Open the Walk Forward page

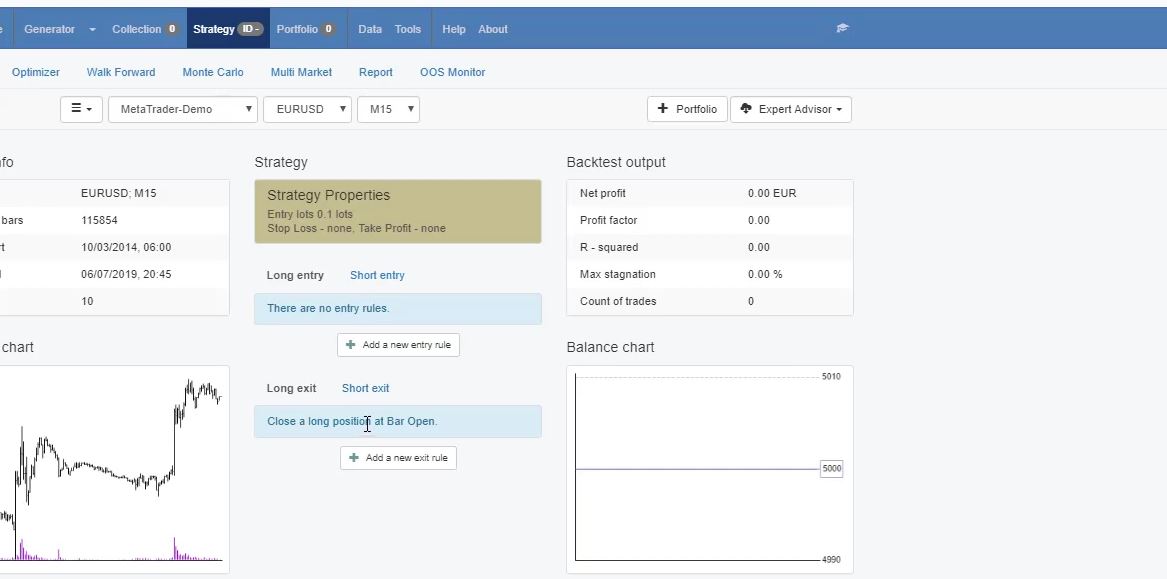121,72
